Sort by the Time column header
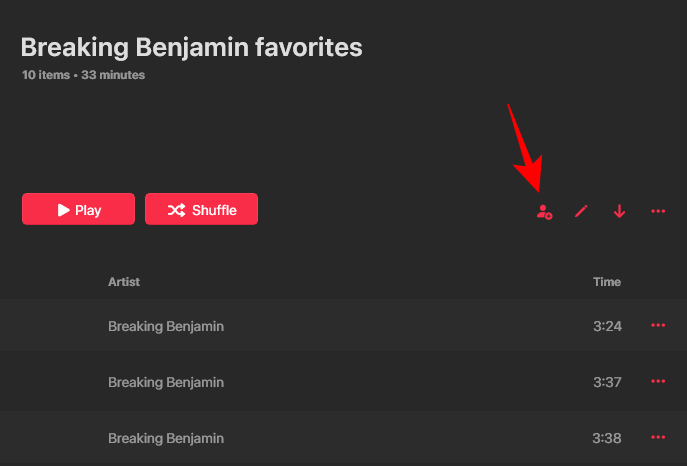Image resolution: width=687 pixels, height=466 pixels. pos(607,282)
